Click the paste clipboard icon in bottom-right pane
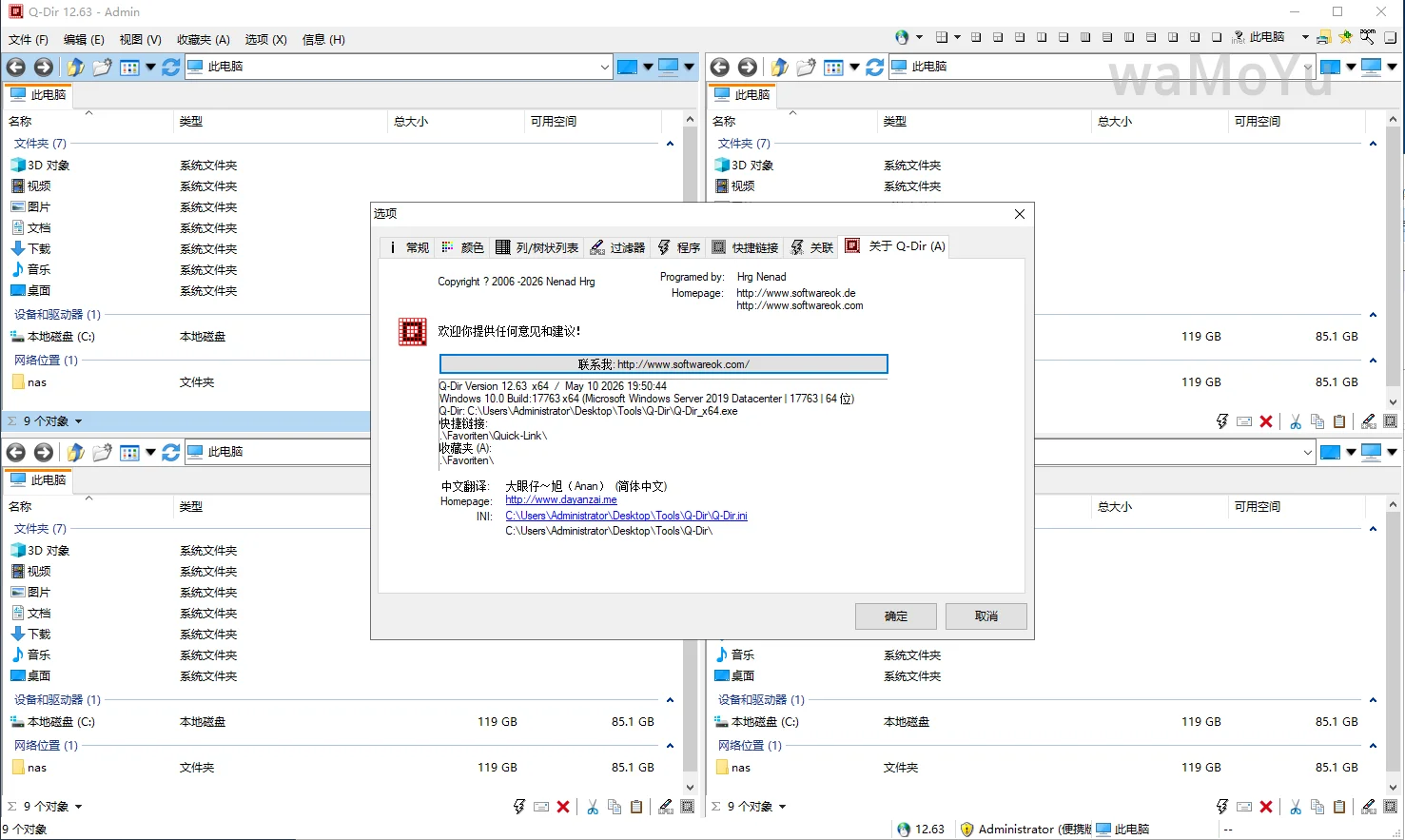This screenshot has width=1405, height=840. point(1339,807)
